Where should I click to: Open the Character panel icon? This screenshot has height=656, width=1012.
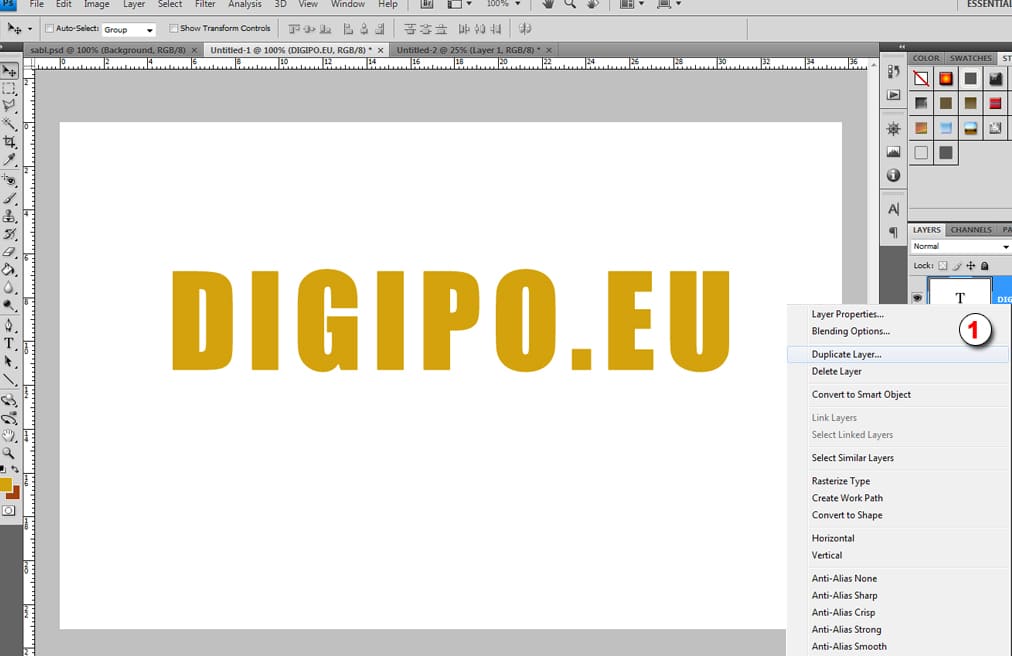(x=893, y=209)
